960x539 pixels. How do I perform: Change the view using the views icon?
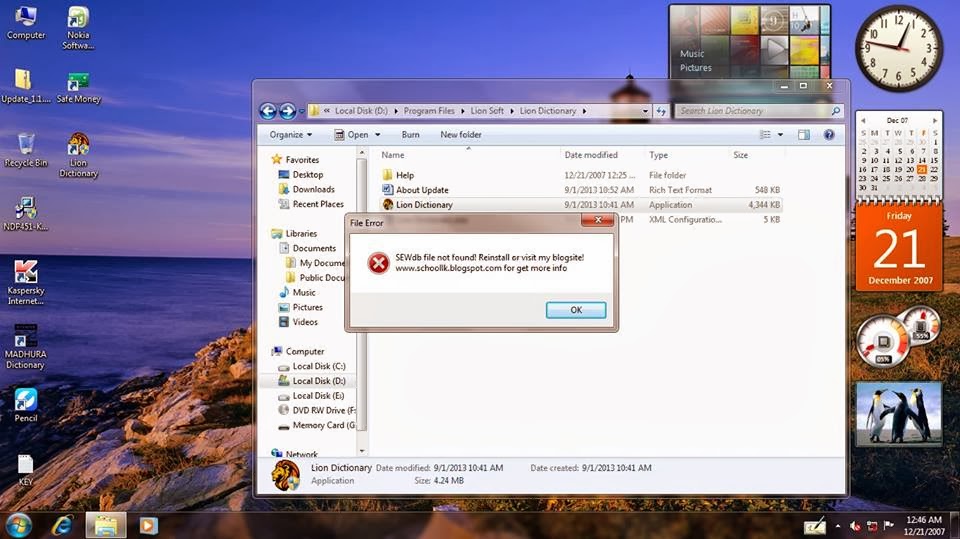pyautogui.click(x=765, y=135)
